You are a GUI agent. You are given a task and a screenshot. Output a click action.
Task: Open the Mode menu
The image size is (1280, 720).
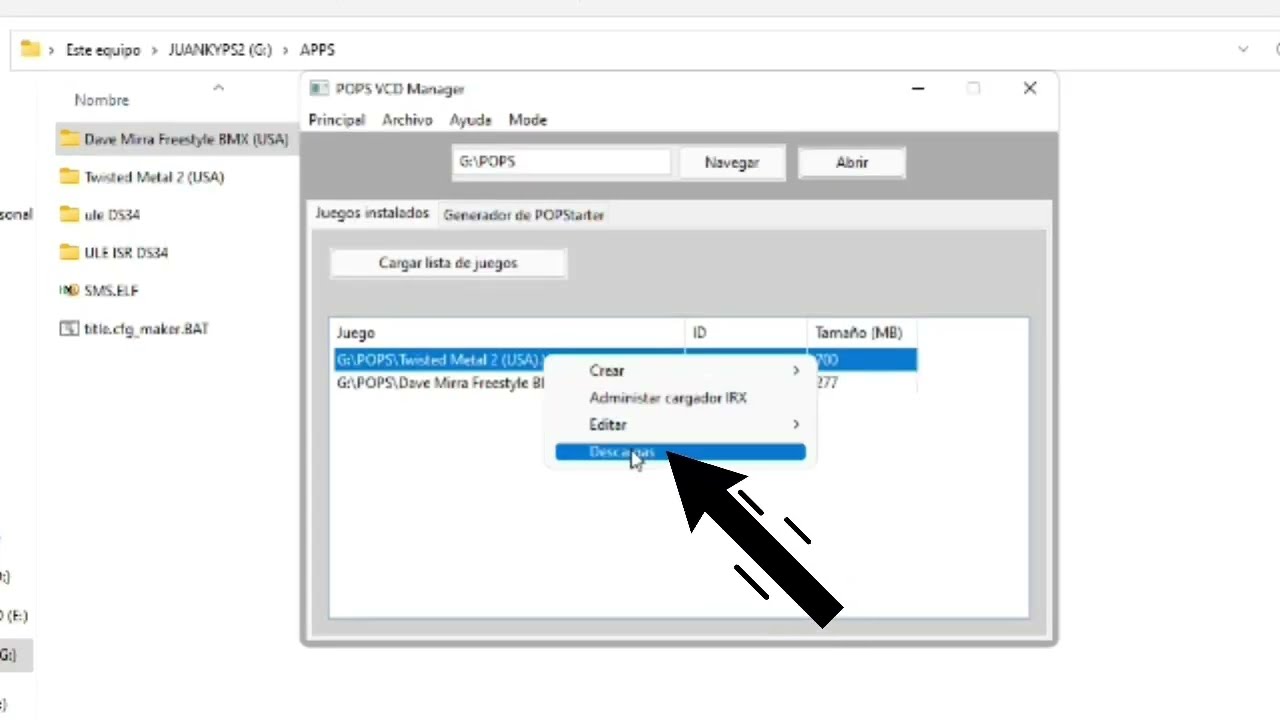click(x=527, y=120)
